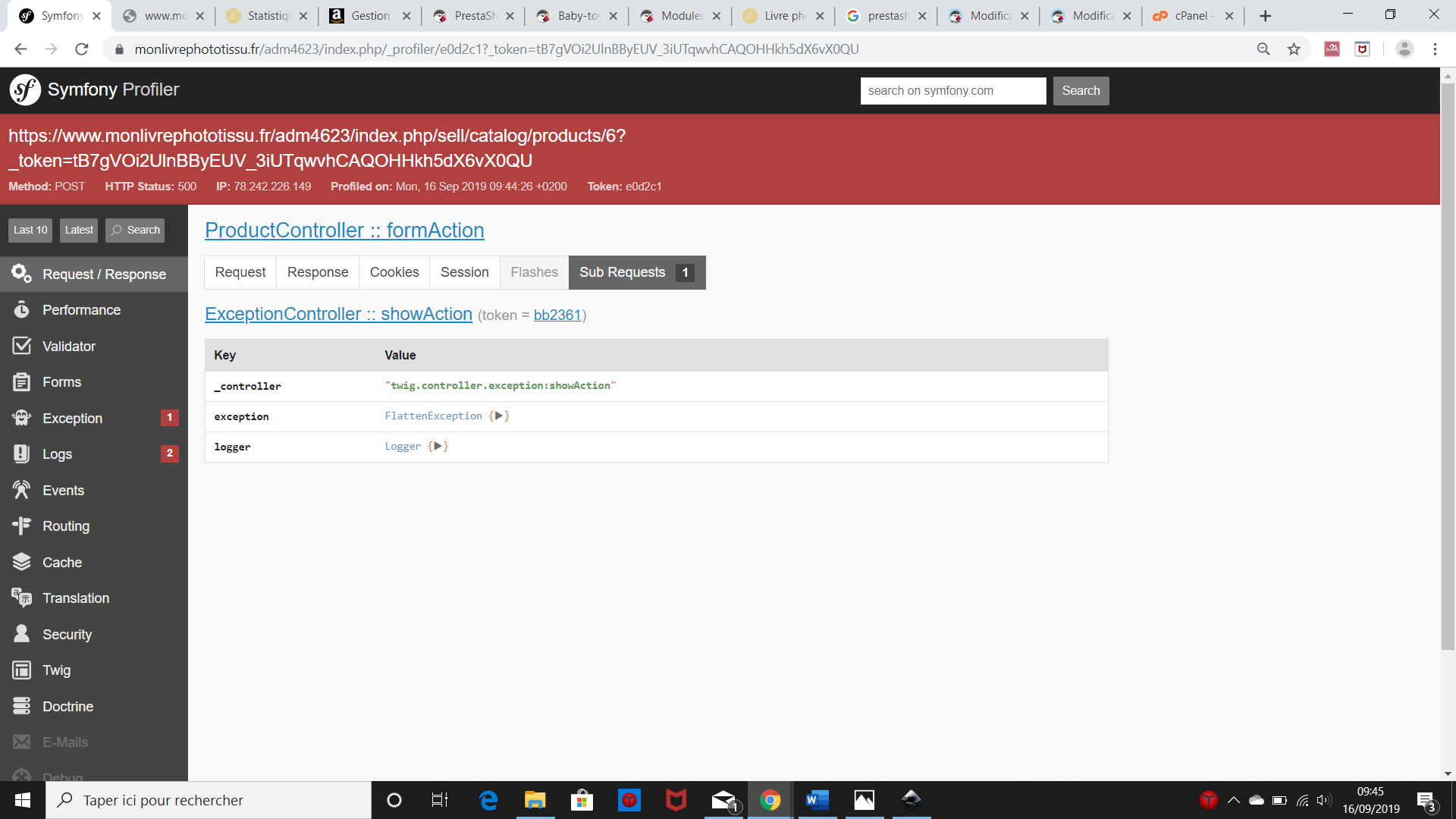Click the Chrome profile avatar icon
1456x819 pixels.
pyautogui.click(x=1404, y=49)
